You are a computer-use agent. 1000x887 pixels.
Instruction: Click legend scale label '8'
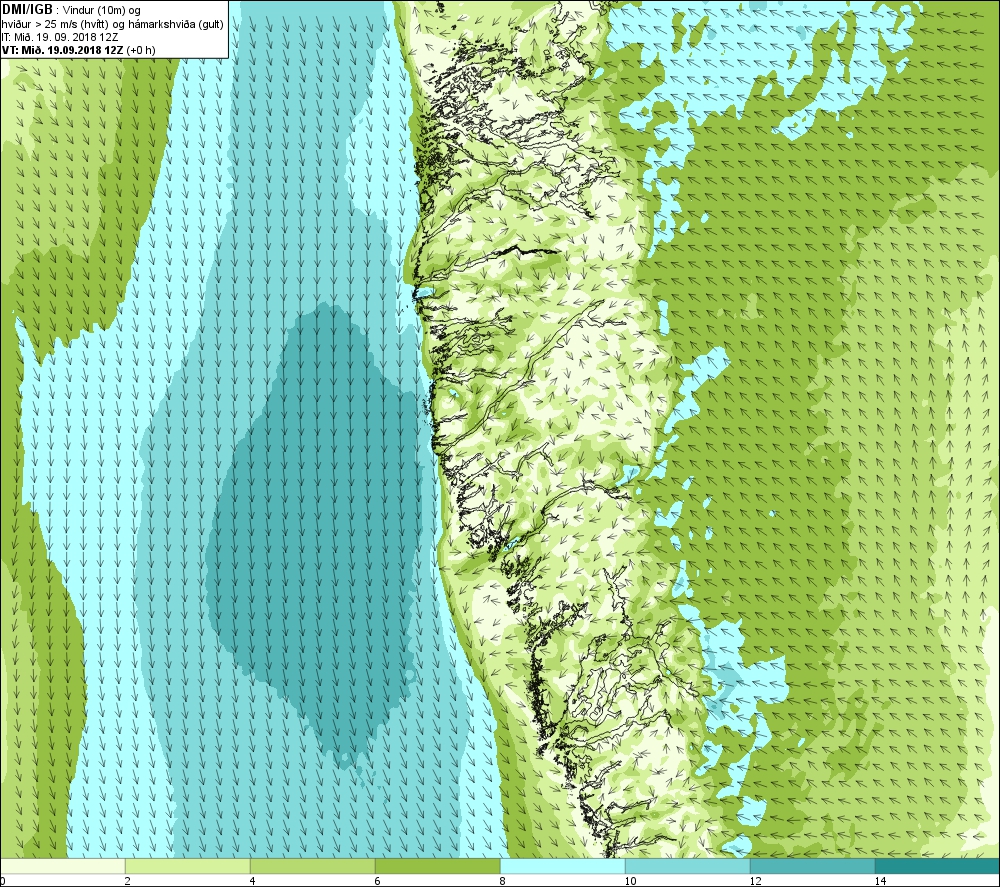[x=503, y=881]
